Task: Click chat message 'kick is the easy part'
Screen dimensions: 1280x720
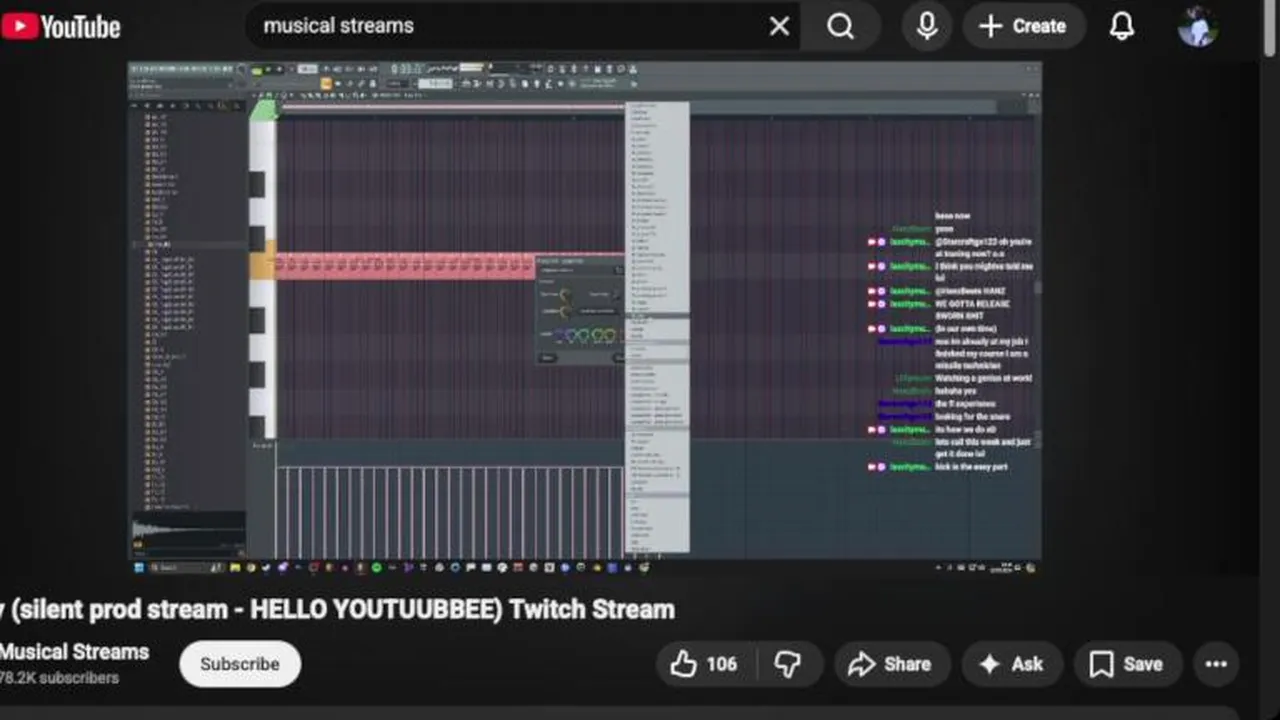Action: tap(970, 467)
